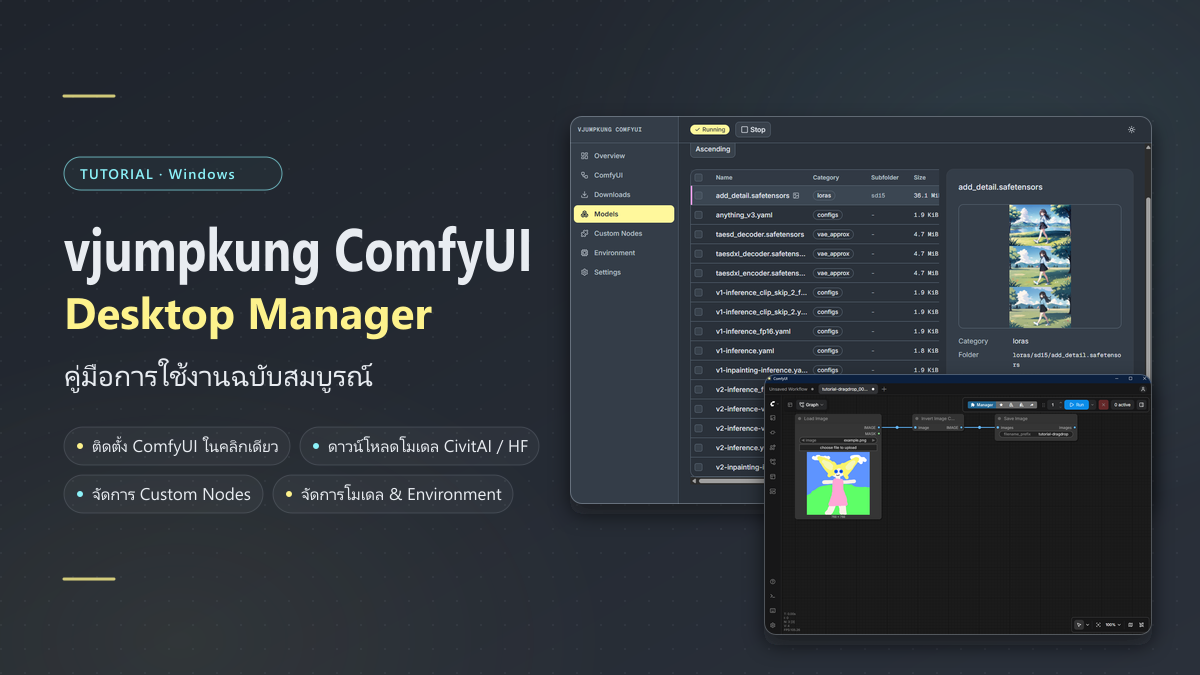
Task: Toggle the light/dark theme sun icon
Action: pos(1131,129)
